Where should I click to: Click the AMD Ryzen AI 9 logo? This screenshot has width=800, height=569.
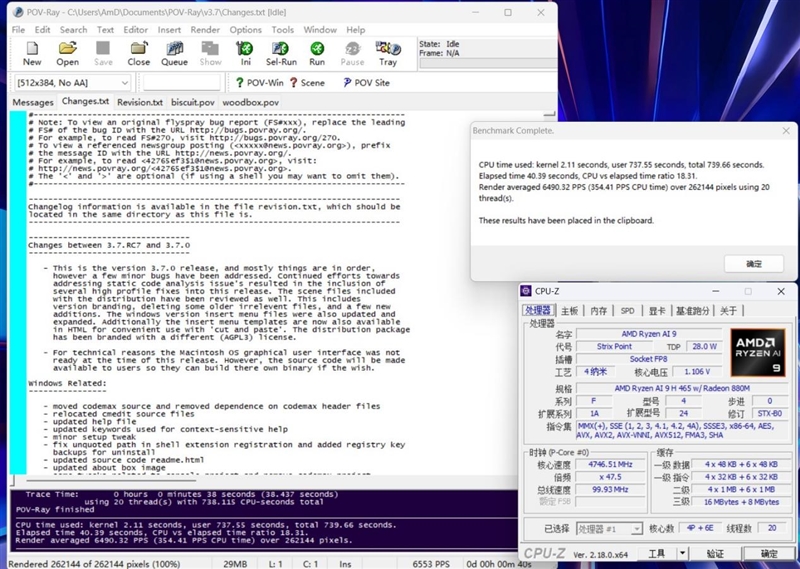coord(758,352)
